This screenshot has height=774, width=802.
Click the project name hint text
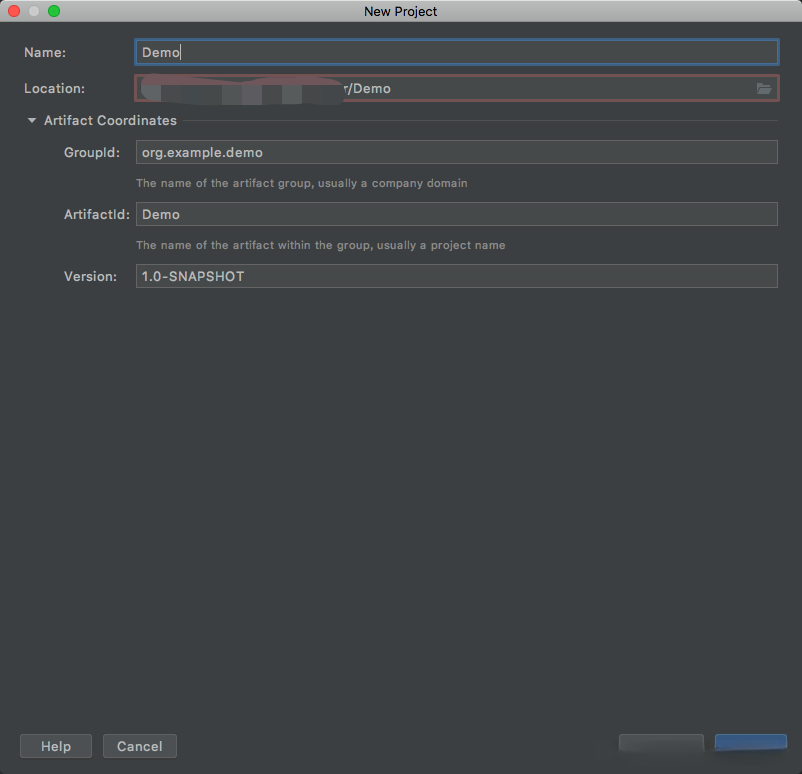(321, 245)
